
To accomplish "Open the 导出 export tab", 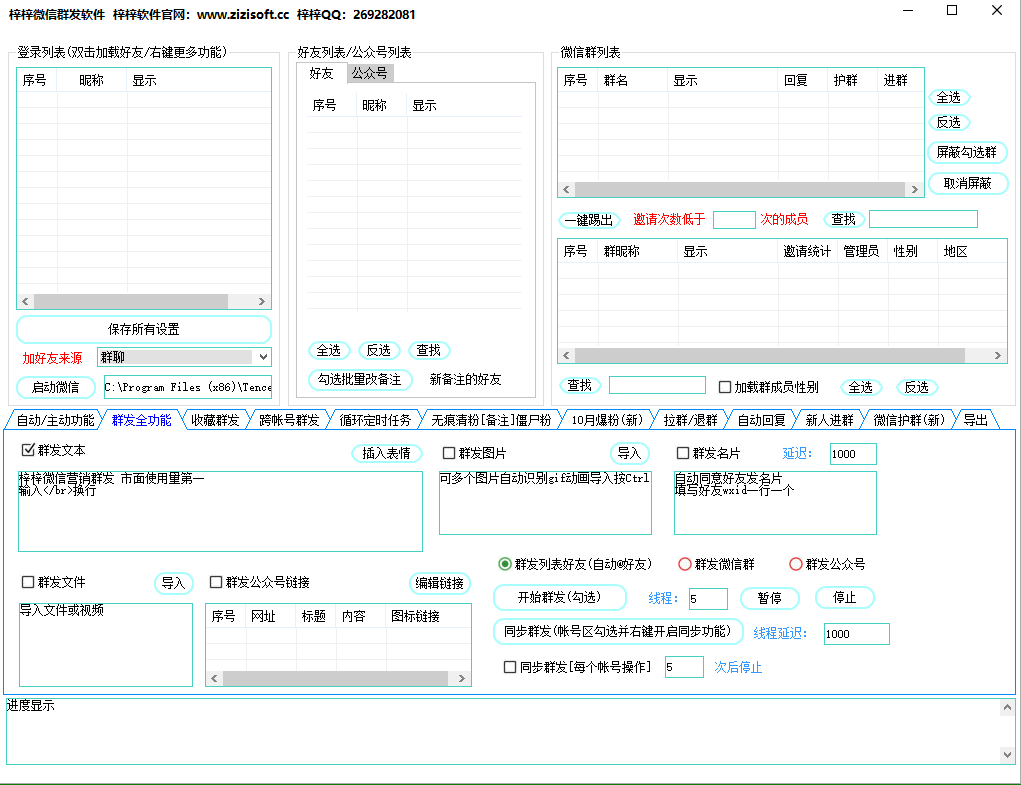I will click(x=975, y=420).
